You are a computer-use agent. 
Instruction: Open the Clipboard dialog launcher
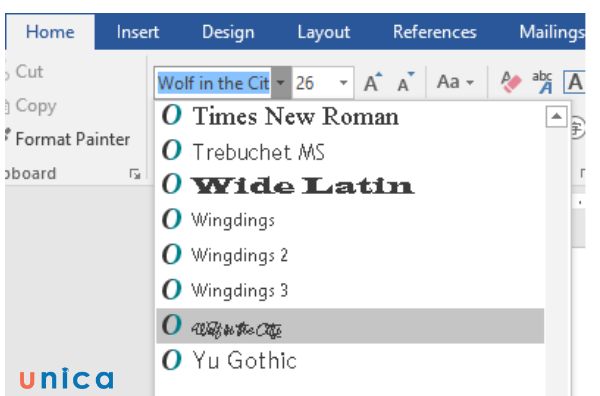pyautogui.click(x=135, y=174)
